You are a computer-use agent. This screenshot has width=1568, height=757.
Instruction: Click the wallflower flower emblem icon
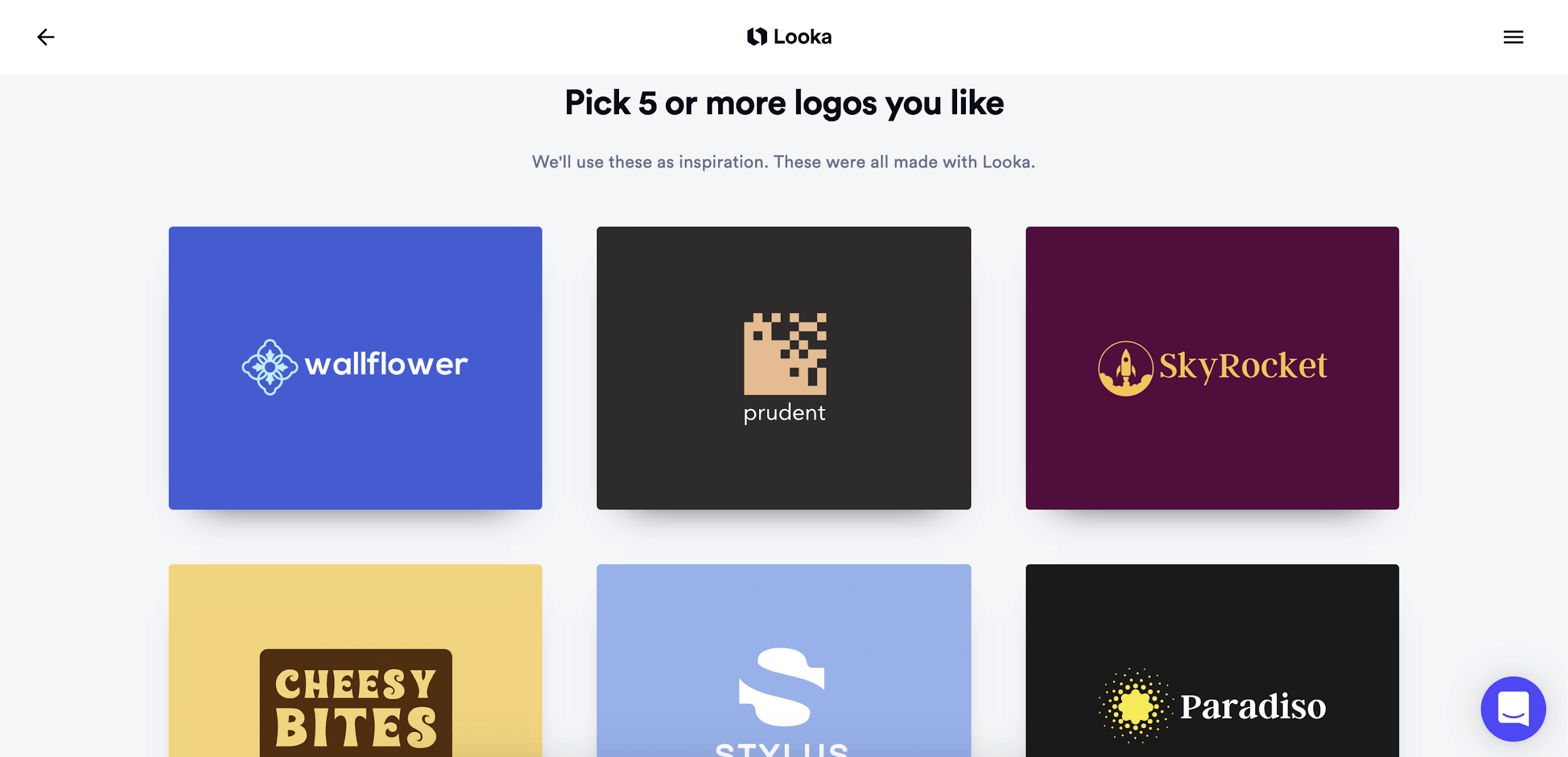[x=270, y=367]
